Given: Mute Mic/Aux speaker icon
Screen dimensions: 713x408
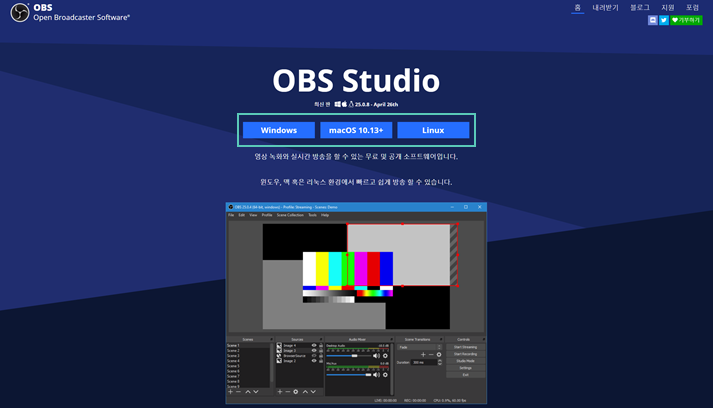Looking at the screenshot, I should 376,375.
